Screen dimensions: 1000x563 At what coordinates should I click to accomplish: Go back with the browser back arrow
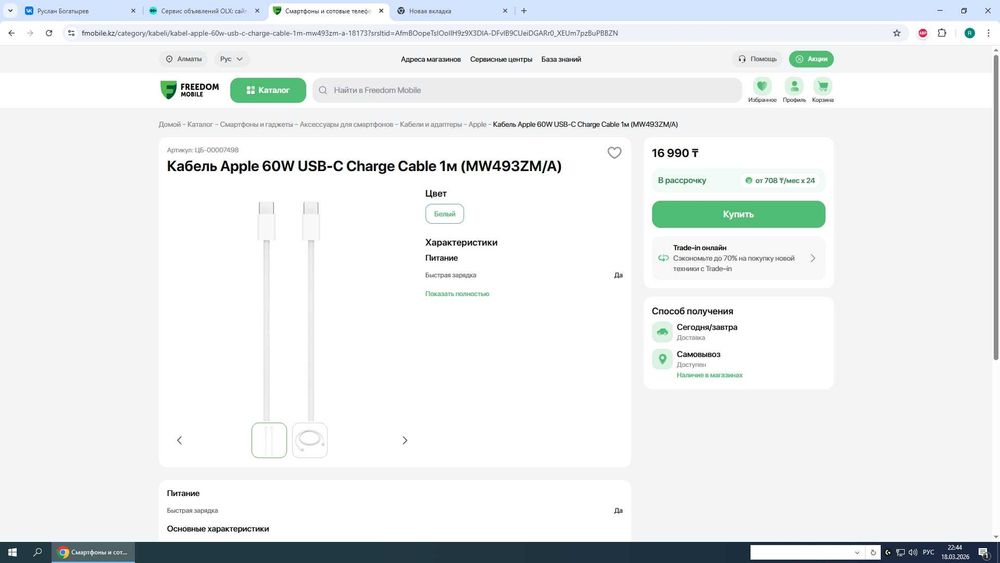click(x=11, y=33)
